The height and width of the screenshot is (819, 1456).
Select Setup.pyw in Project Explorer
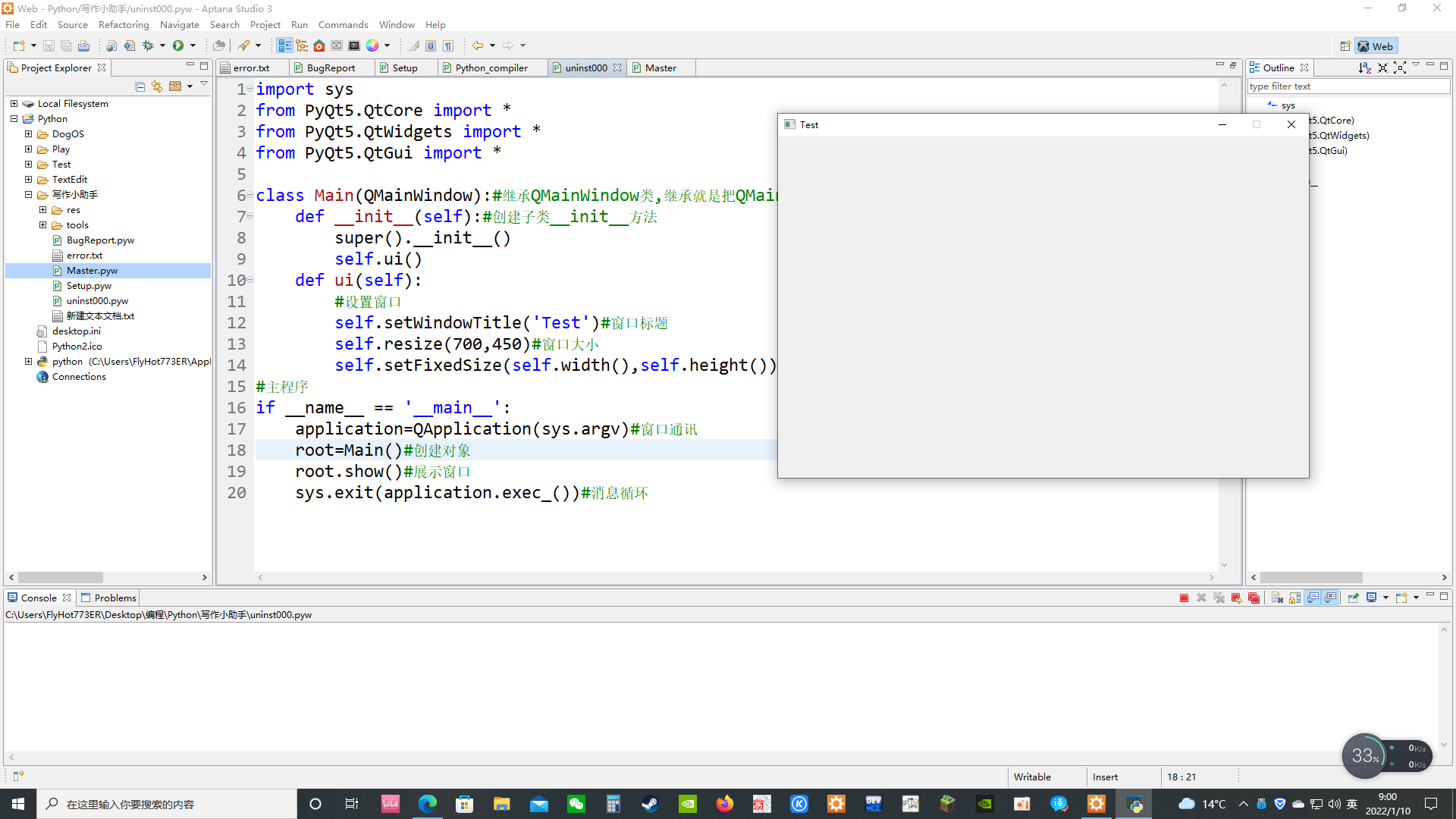[x=89, y=286]
